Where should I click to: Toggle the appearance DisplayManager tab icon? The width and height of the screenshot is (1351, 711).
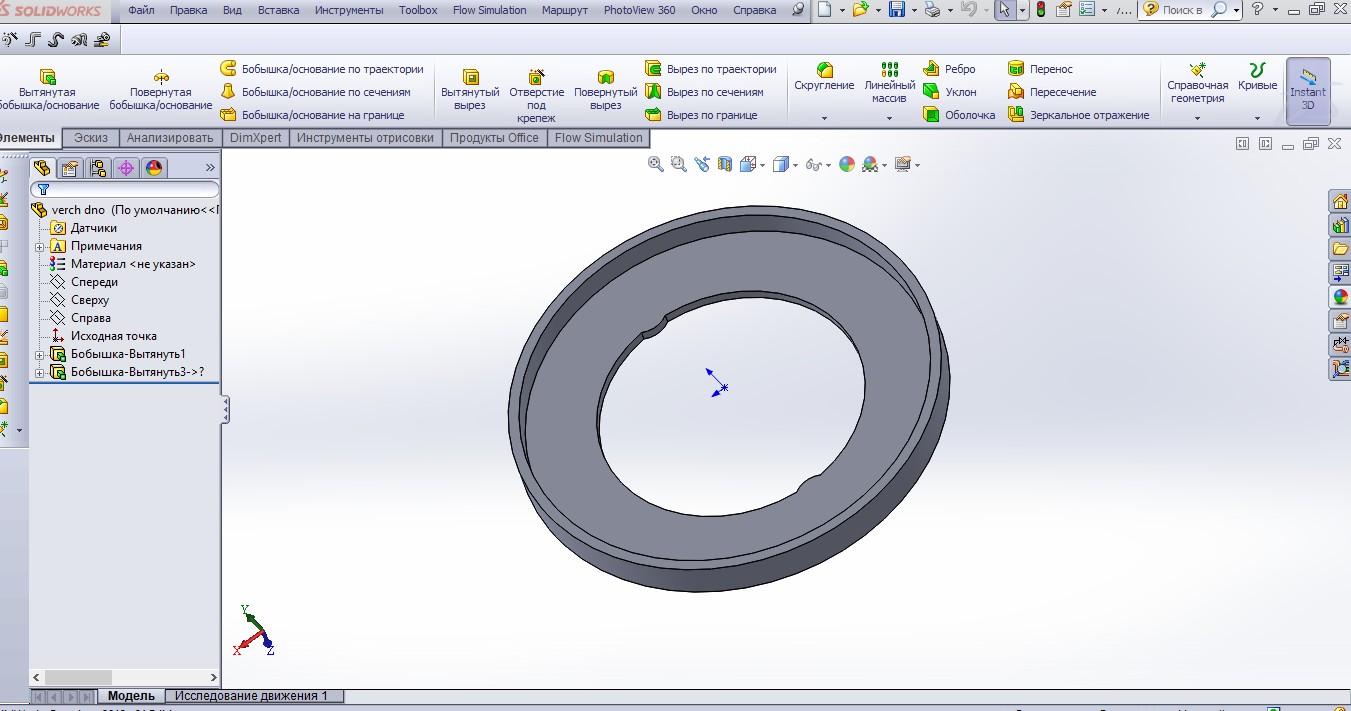154,168
